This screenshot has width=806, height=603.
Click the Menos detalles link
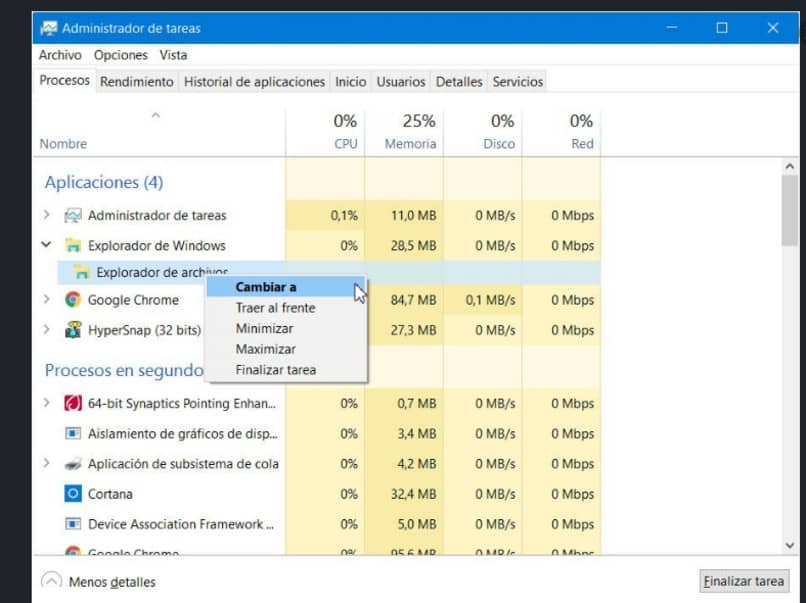112,582
